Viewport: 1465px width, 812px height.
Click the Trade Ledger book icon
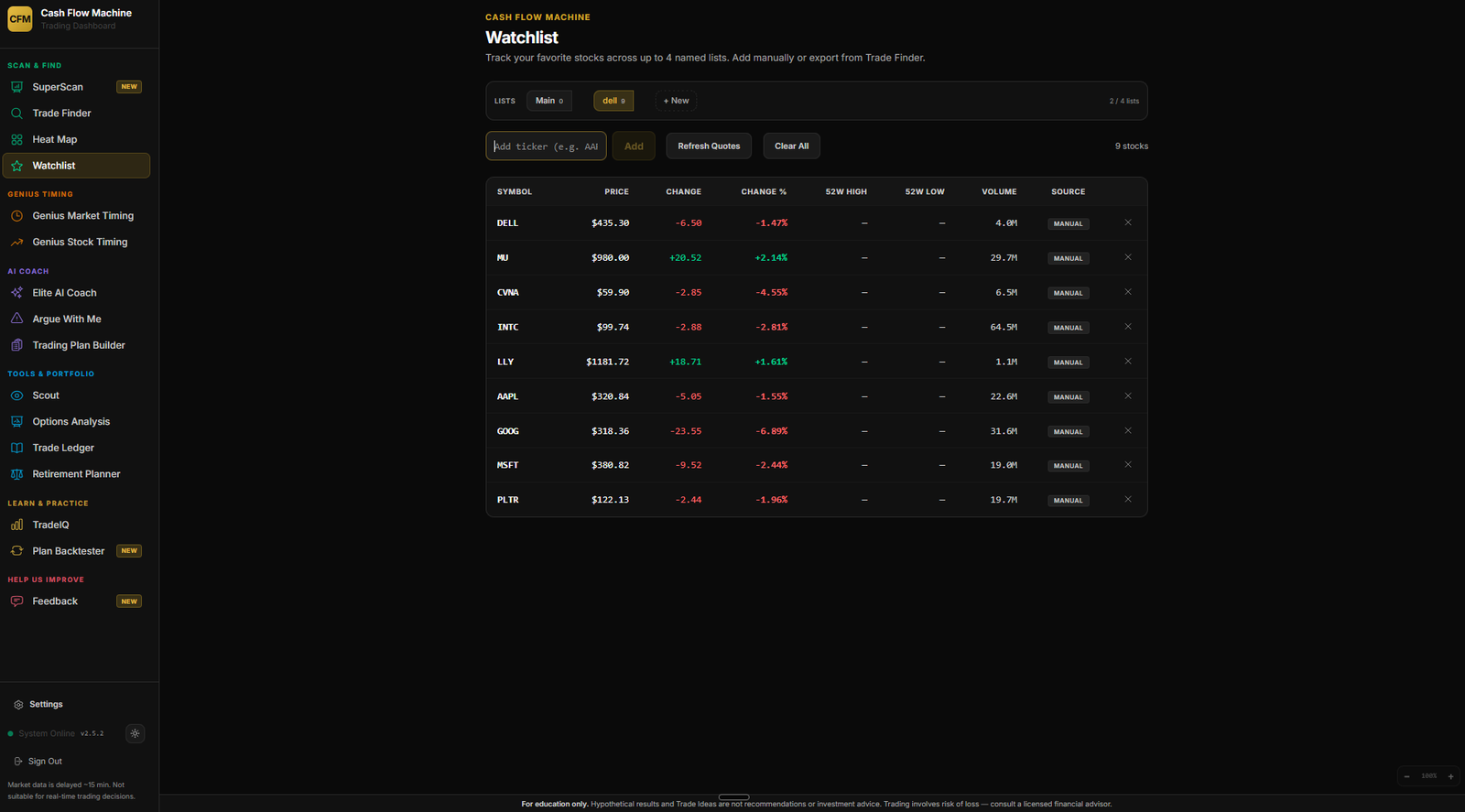click(16, 448)
